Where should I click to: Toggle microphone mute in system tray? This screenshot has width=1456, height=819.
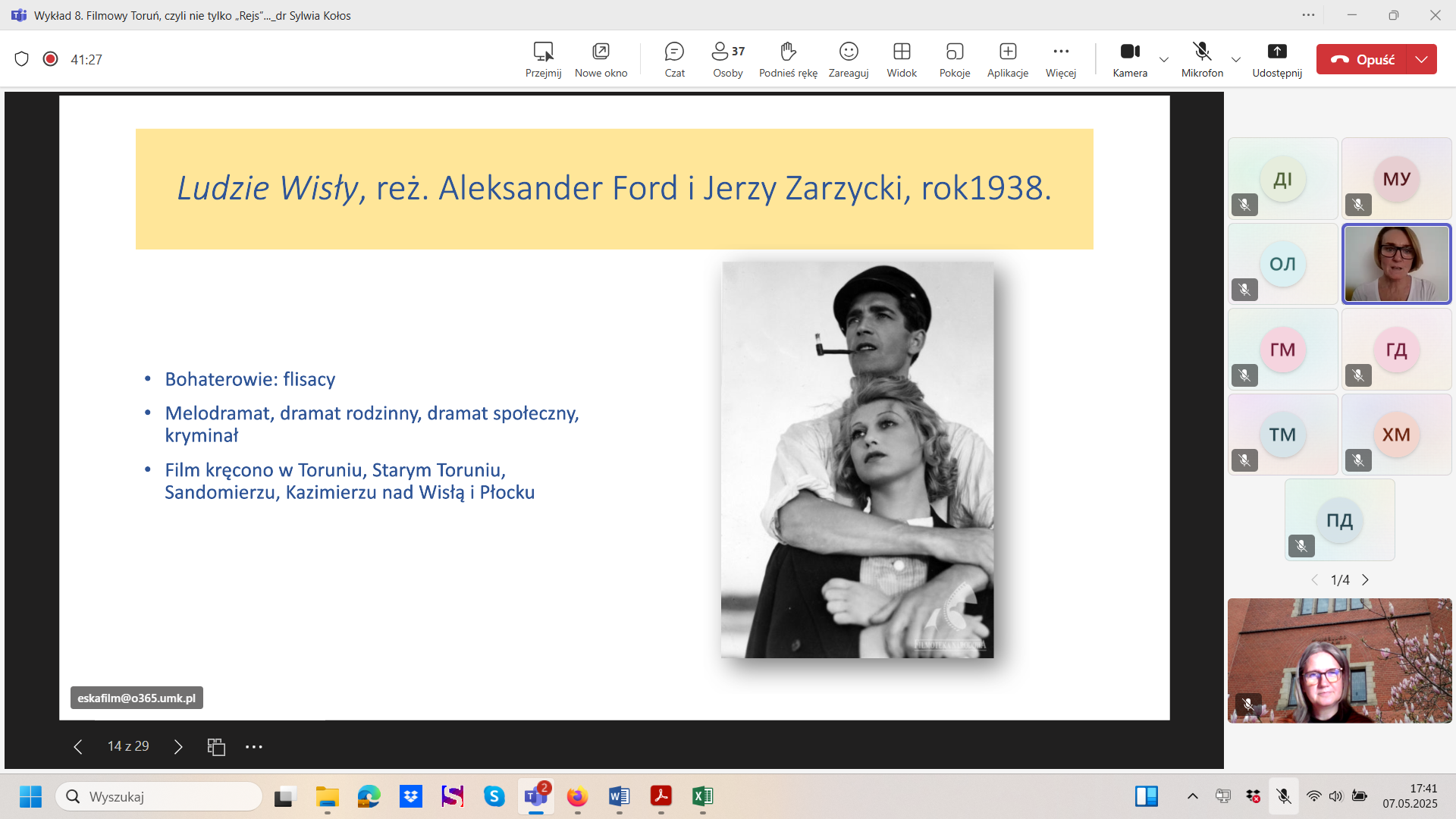tap(1283, 796)
